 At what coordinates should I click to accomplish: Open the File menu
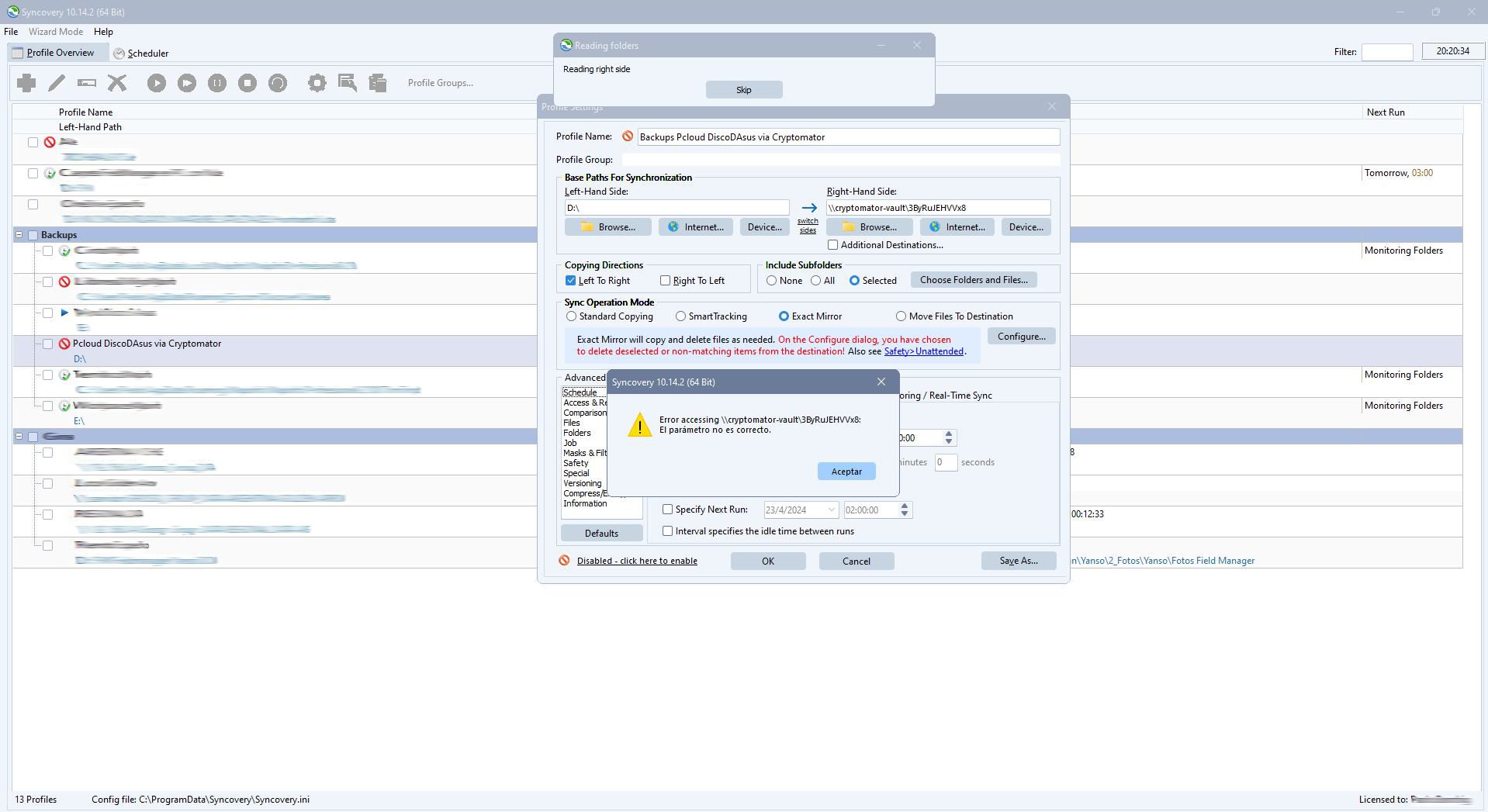[x=11, y=32]
